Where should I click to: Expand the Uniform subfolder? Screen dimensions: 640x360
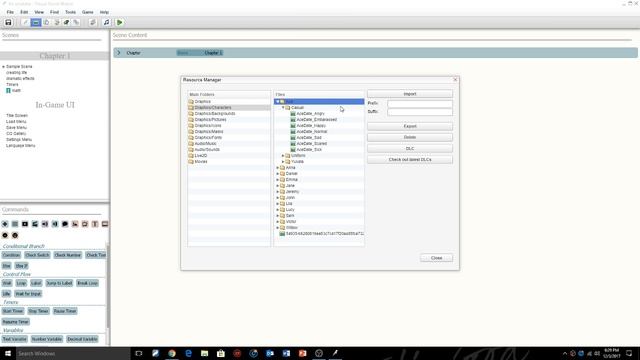[283, 156]
